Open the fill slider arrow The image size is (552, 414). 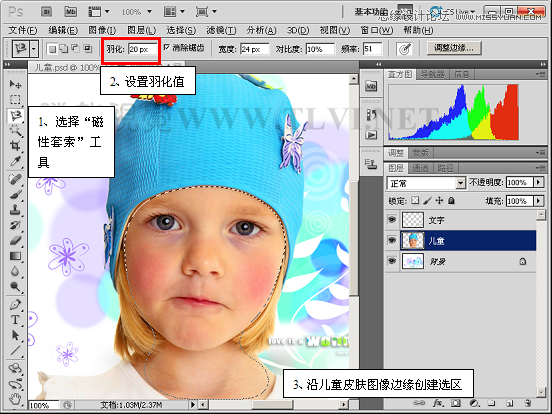pyautogui.click(x=538, y=201)
